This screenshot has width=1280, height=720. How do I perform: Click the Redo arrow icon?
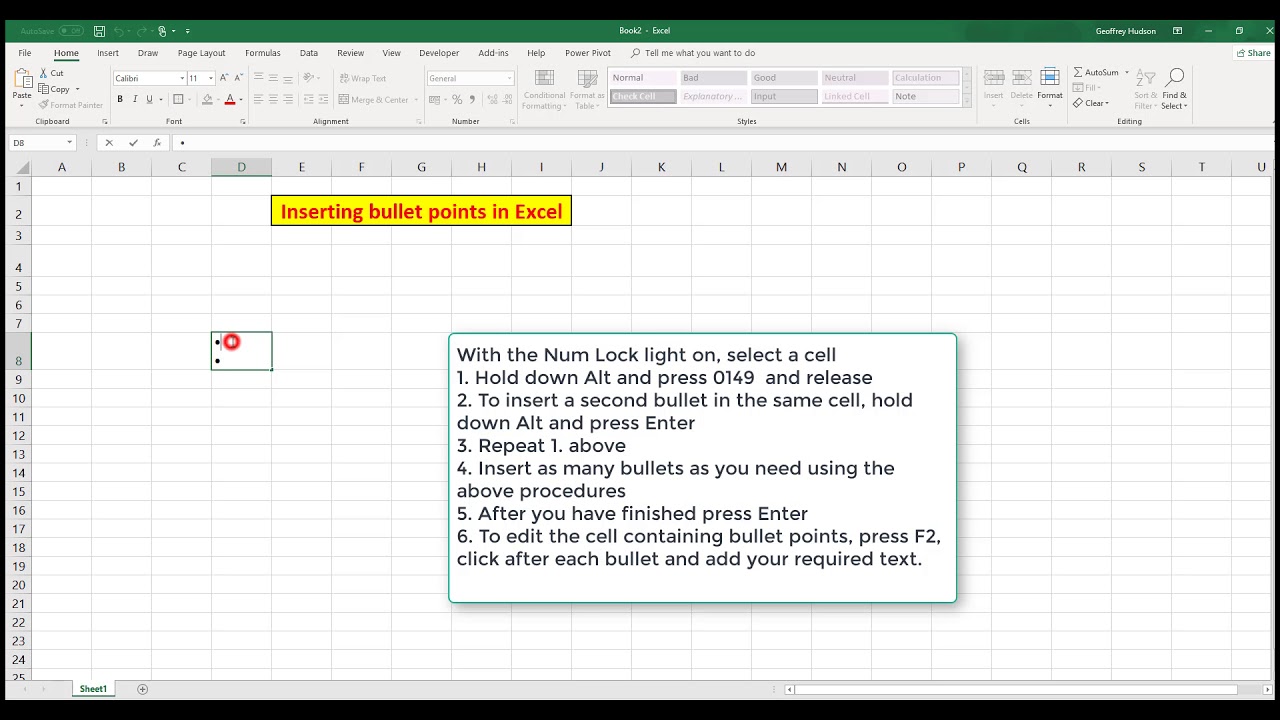click(141, 31)
